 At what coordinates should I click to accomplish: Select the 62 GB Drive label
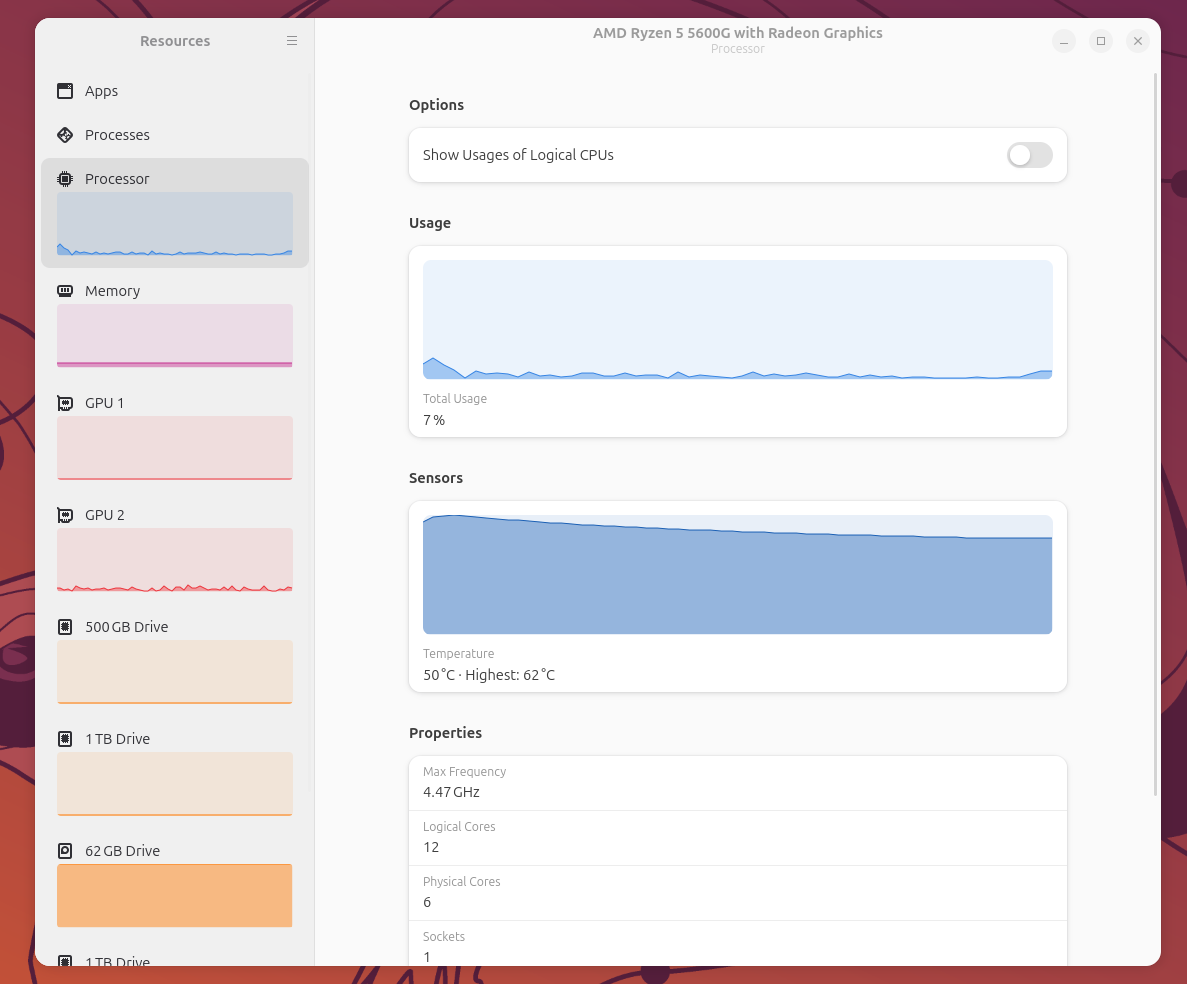[x=123, y=851]
